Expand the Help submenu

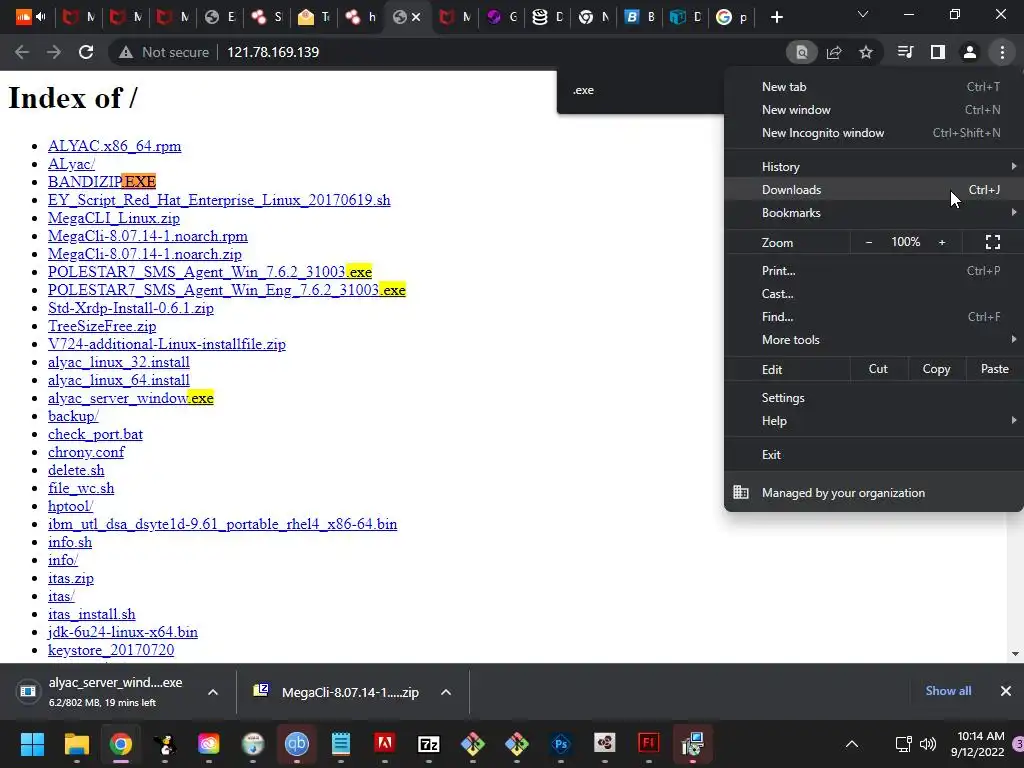(x=874, y=421)
